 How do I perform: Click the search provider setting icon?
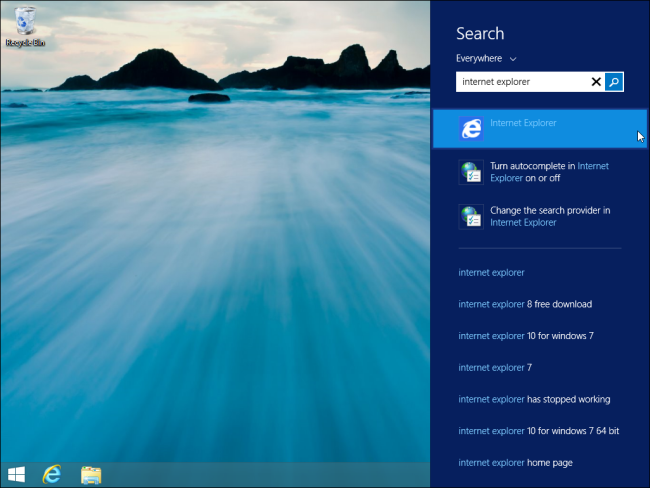(x=471, y=217)
